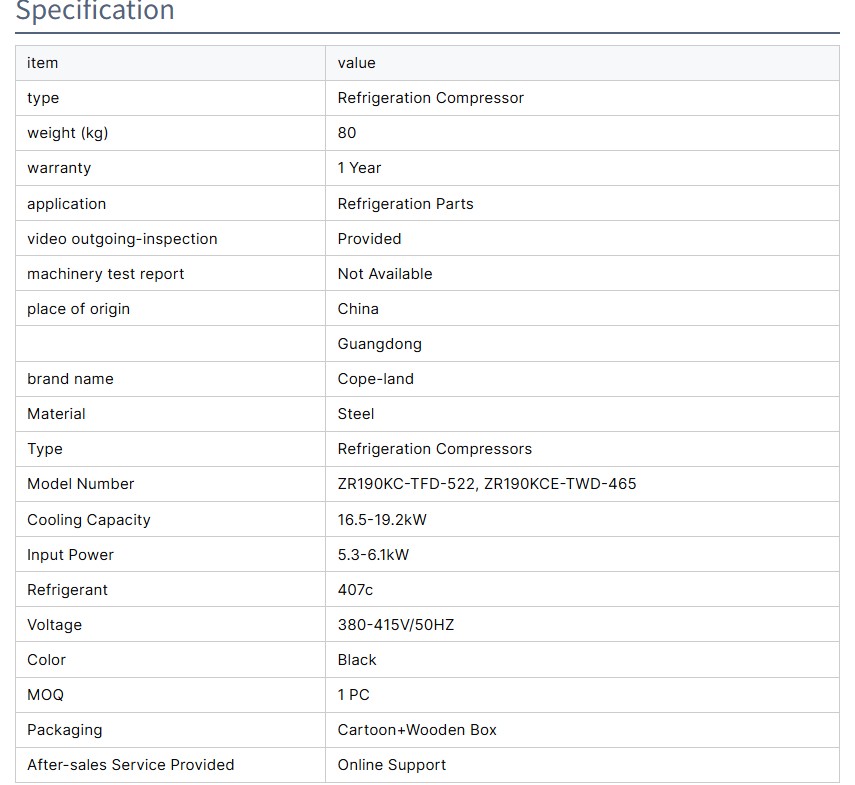
Task: Click the 'Online Support' after-sales value
Action: (x=391, y=765)
